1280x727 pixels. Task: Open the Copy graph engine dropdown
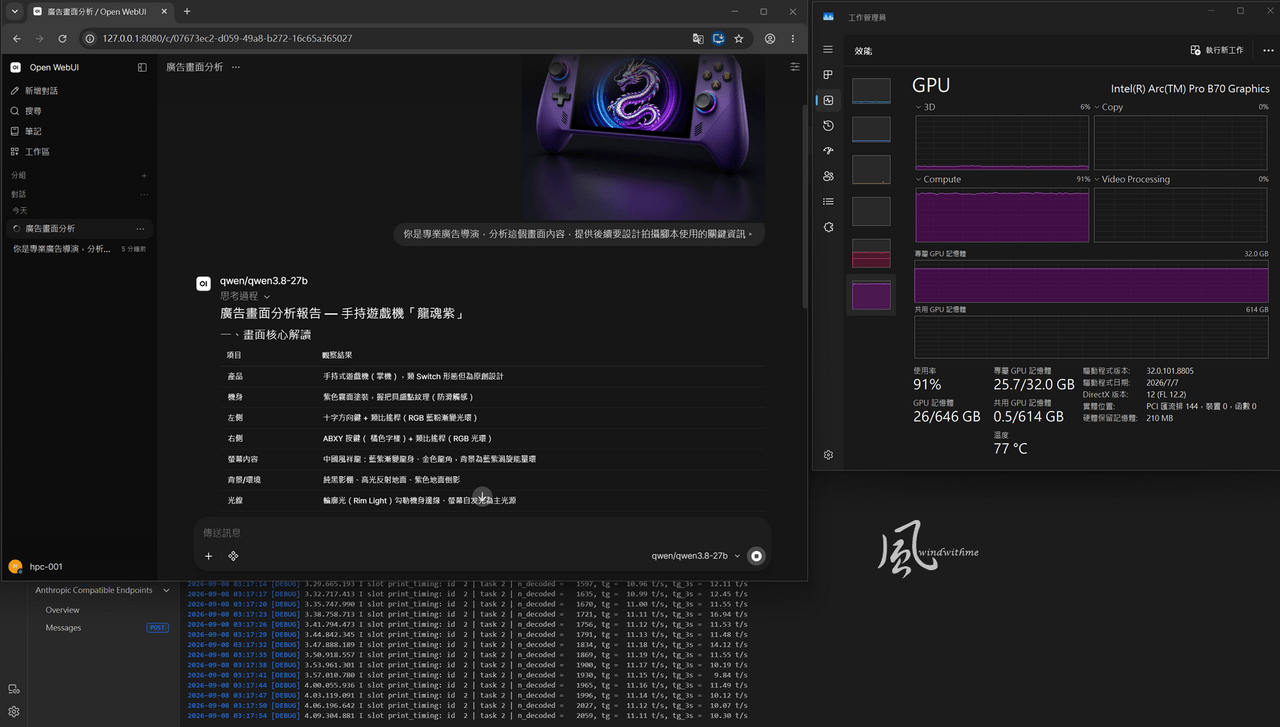pyautogui.click(x=1109, y=107)
